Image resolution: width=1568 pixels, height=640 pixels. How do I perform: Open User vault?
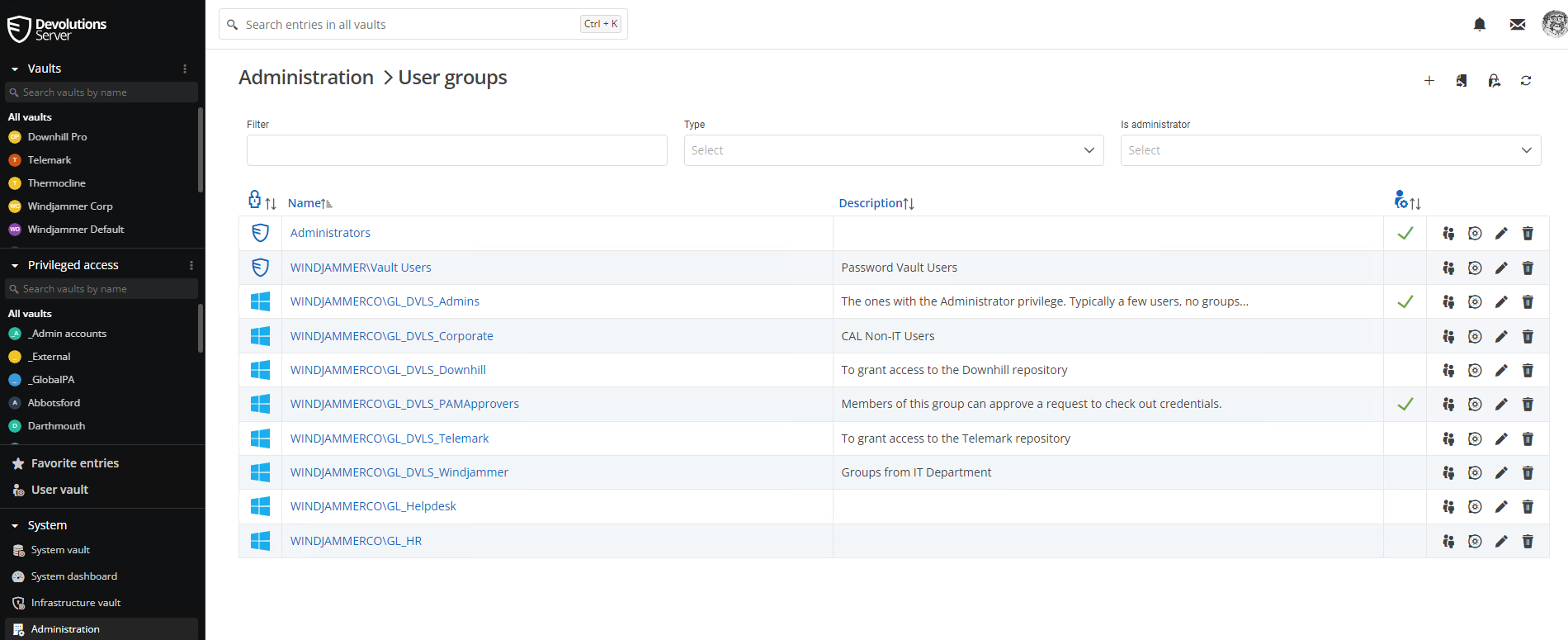59,490
